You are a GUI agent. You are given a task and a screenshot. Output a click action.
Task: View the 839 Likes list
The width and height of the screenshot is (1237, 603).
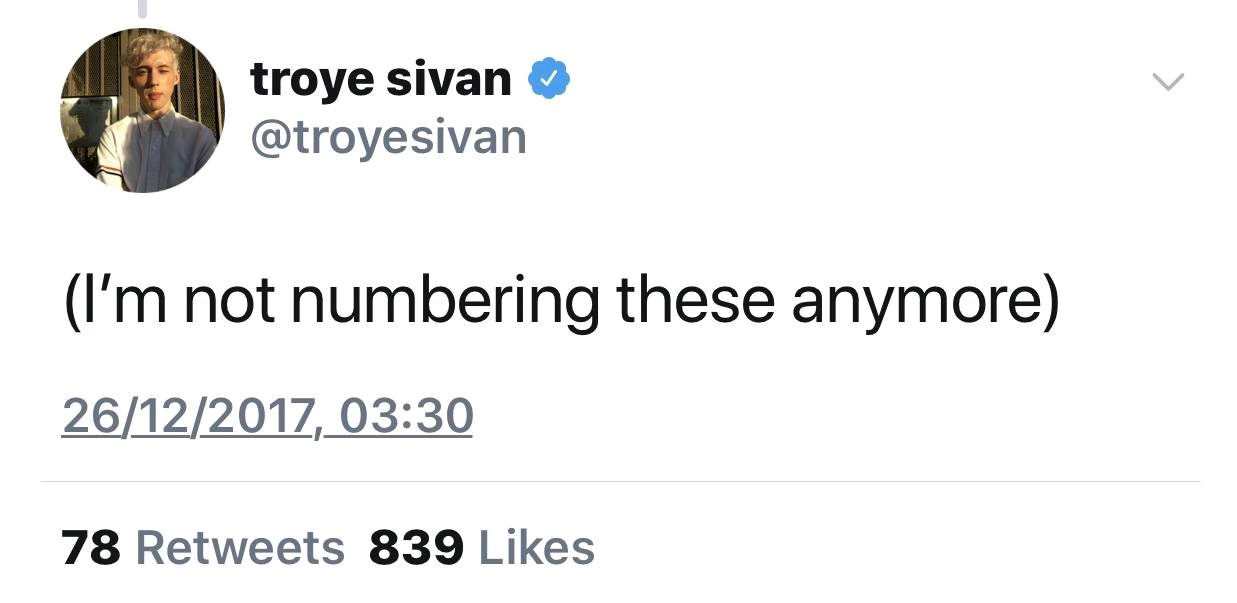(x=482, y=548)
